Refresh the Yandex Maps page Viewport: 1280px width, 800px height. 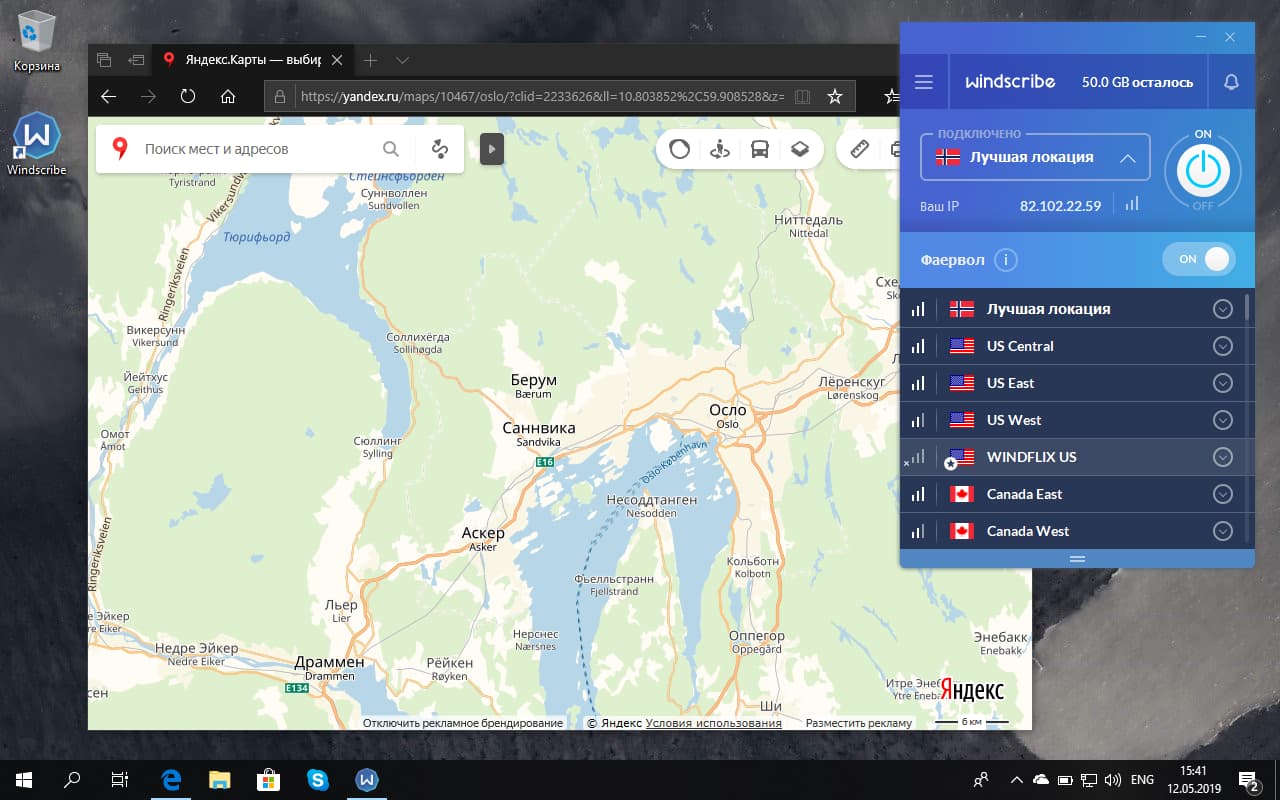pos(188,96)
